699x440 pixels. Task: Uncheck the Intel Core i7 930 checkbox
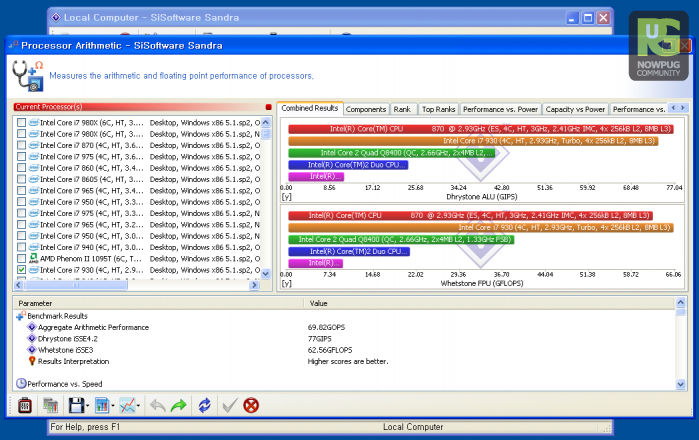click(x=21, y=270)
